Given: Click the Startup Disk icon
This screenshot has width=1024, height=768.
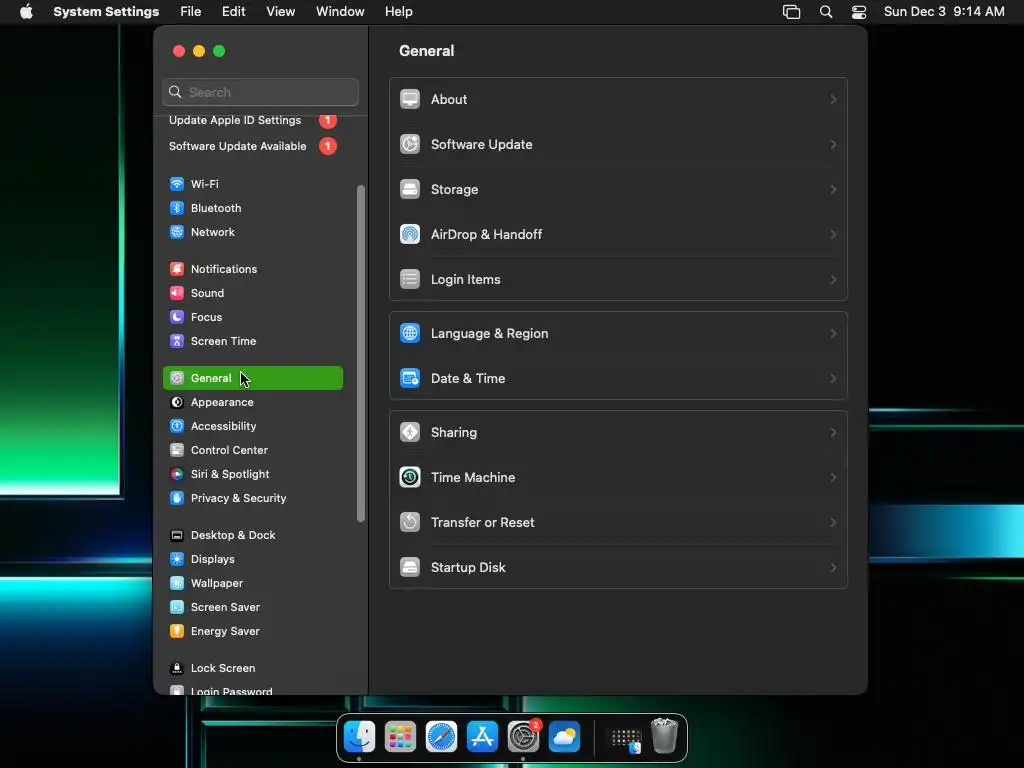Looking at the screenshot, I should (409, 568).
